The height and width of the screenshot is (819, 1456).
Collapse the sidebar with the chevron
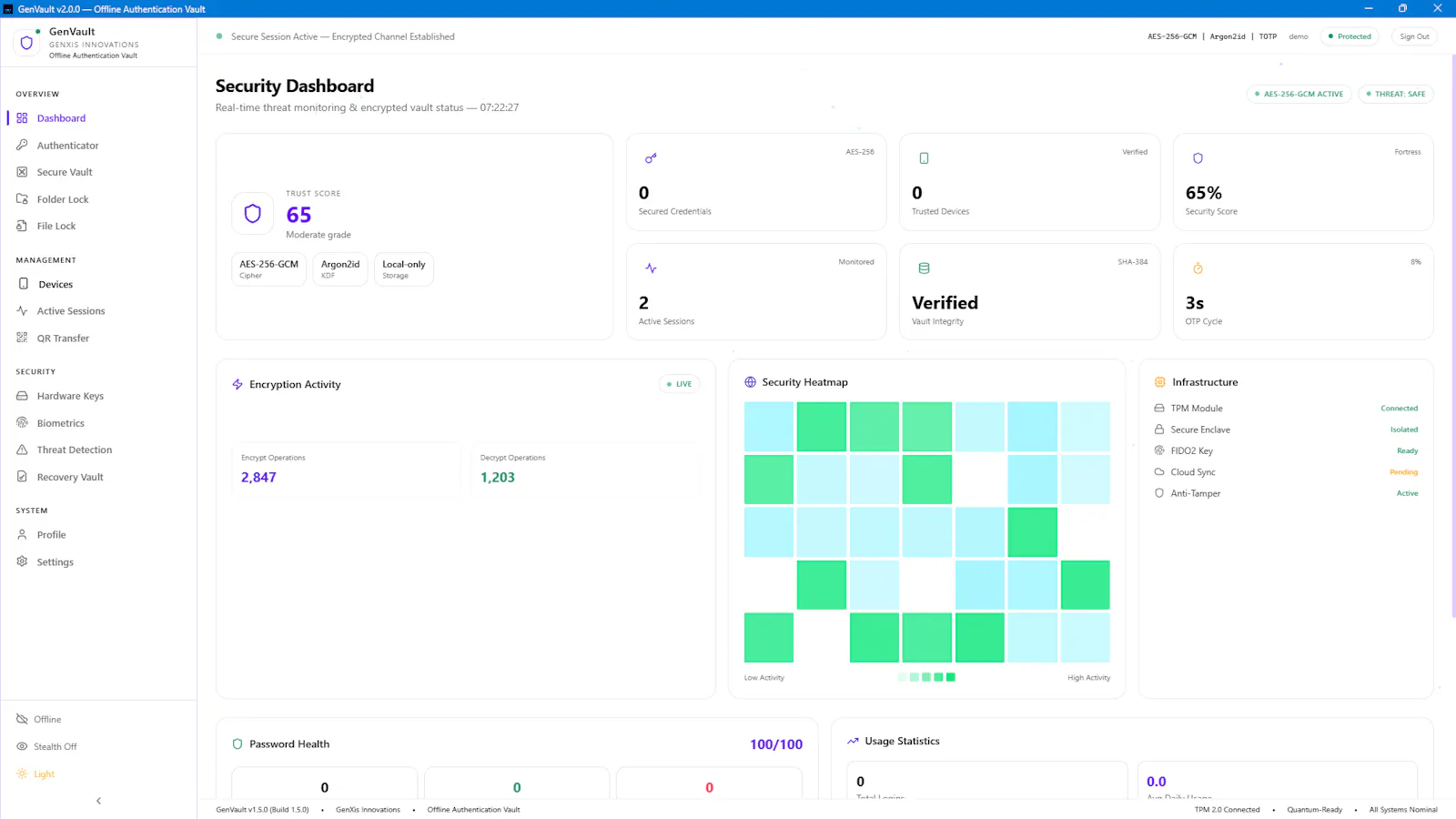click(98, 801)
